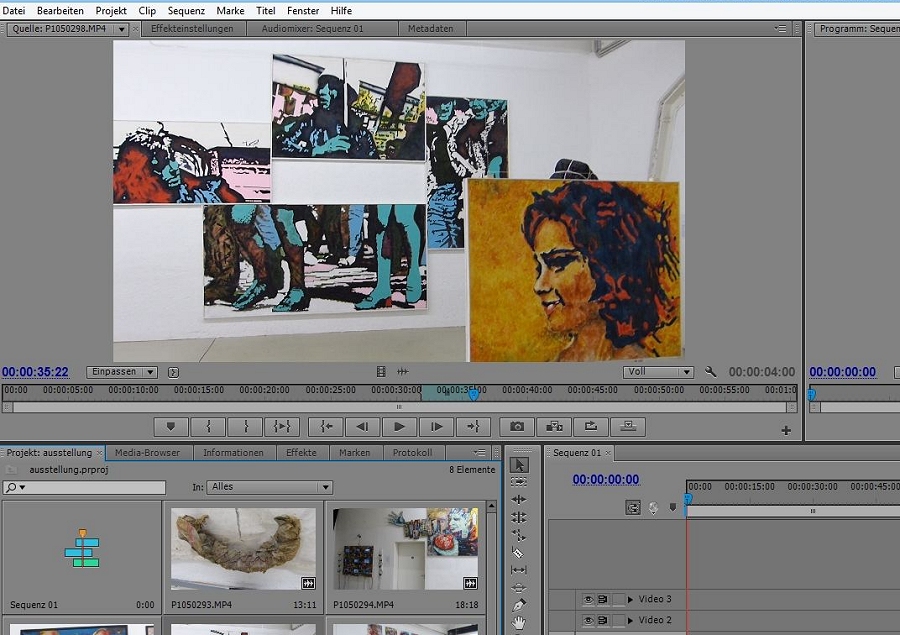This screenshot has height=635, width=900.
Task: Select the Slide tool
Action: click(x=518, y=588)
